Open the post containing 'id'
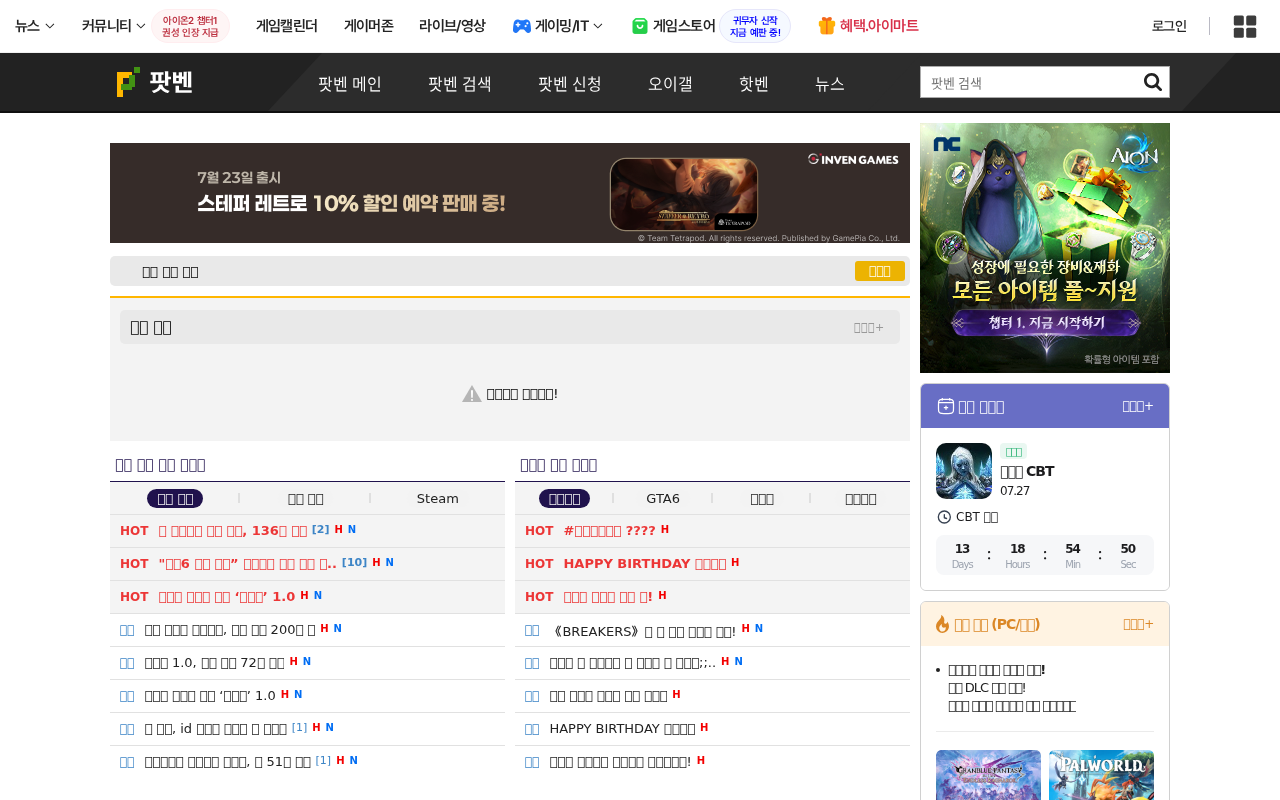The image size is (1280, 800). tap(216, 728)
